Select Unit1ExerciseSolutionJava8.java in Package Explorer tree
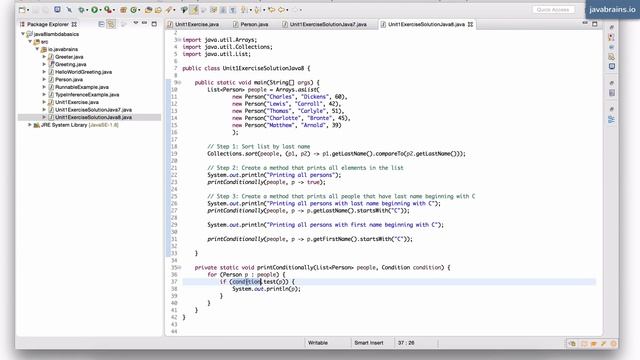Viewport: 640px width, 360px height. (x=93, y=117)
